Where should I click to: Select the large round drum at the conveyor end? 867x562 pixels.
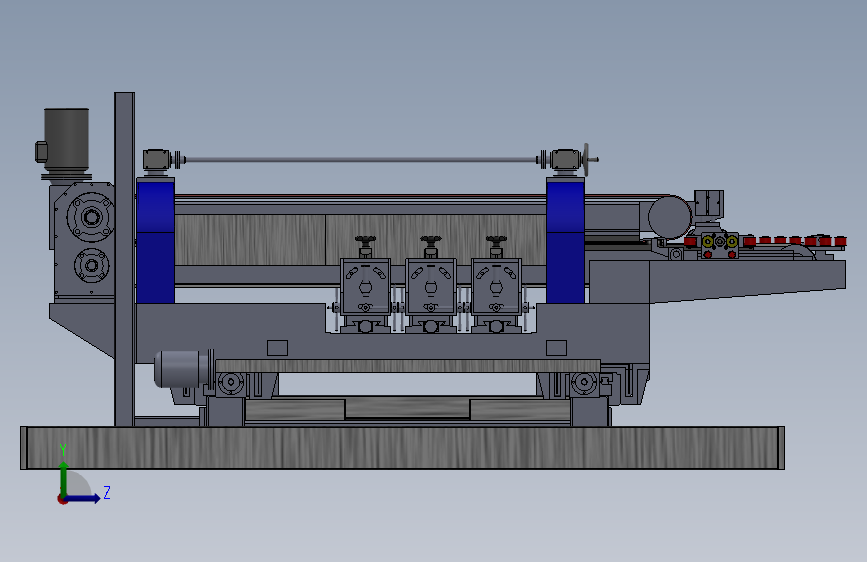click(x=670, y=217)
